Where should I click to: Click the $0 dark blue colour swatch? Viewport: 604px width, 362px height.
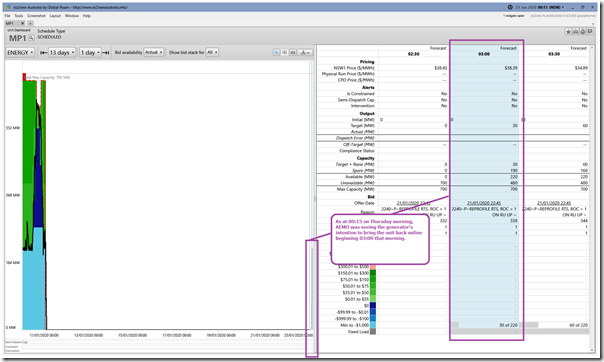373,305
